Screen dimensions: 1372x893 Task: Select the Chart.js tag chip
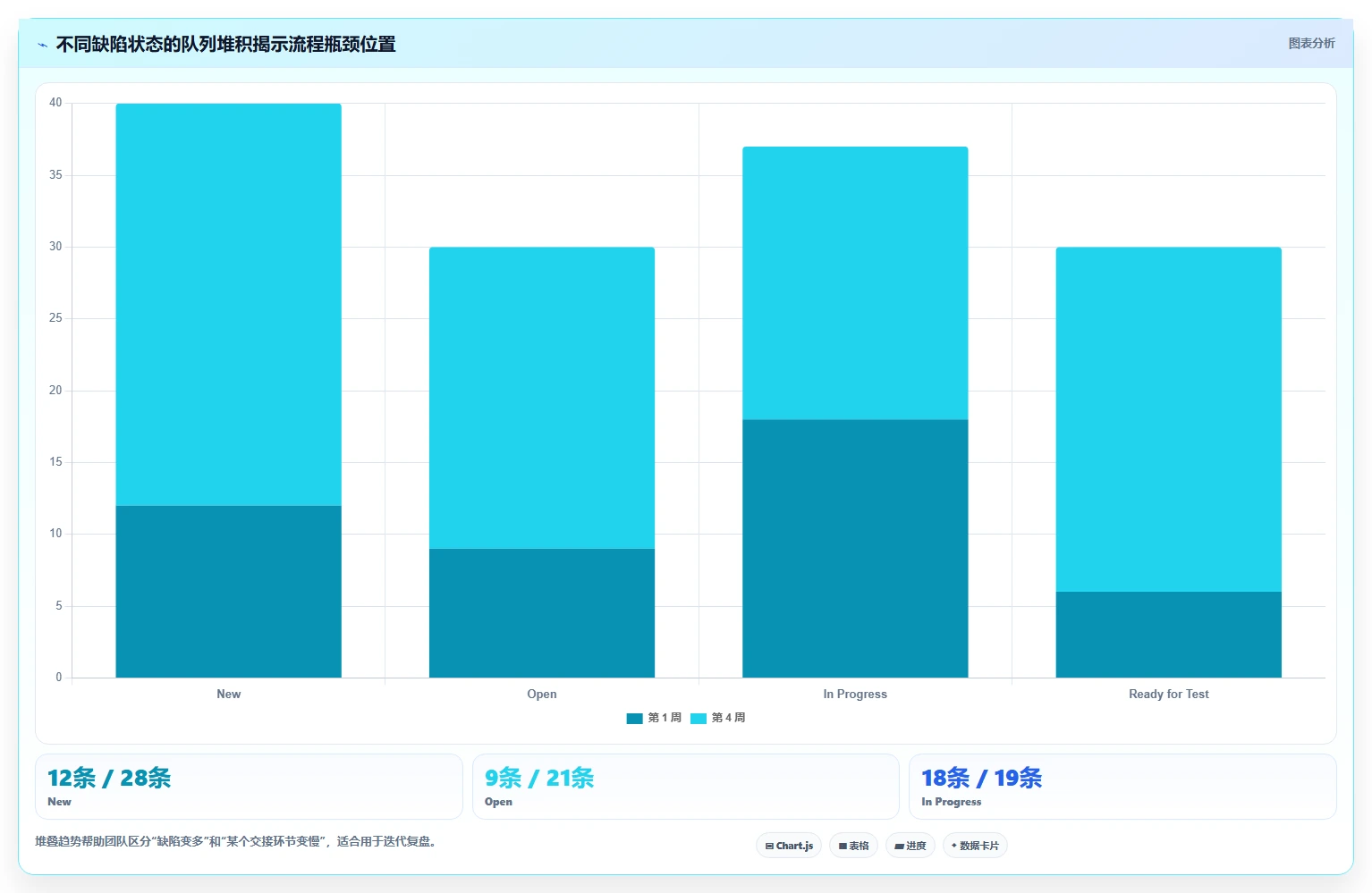(789, 846)
